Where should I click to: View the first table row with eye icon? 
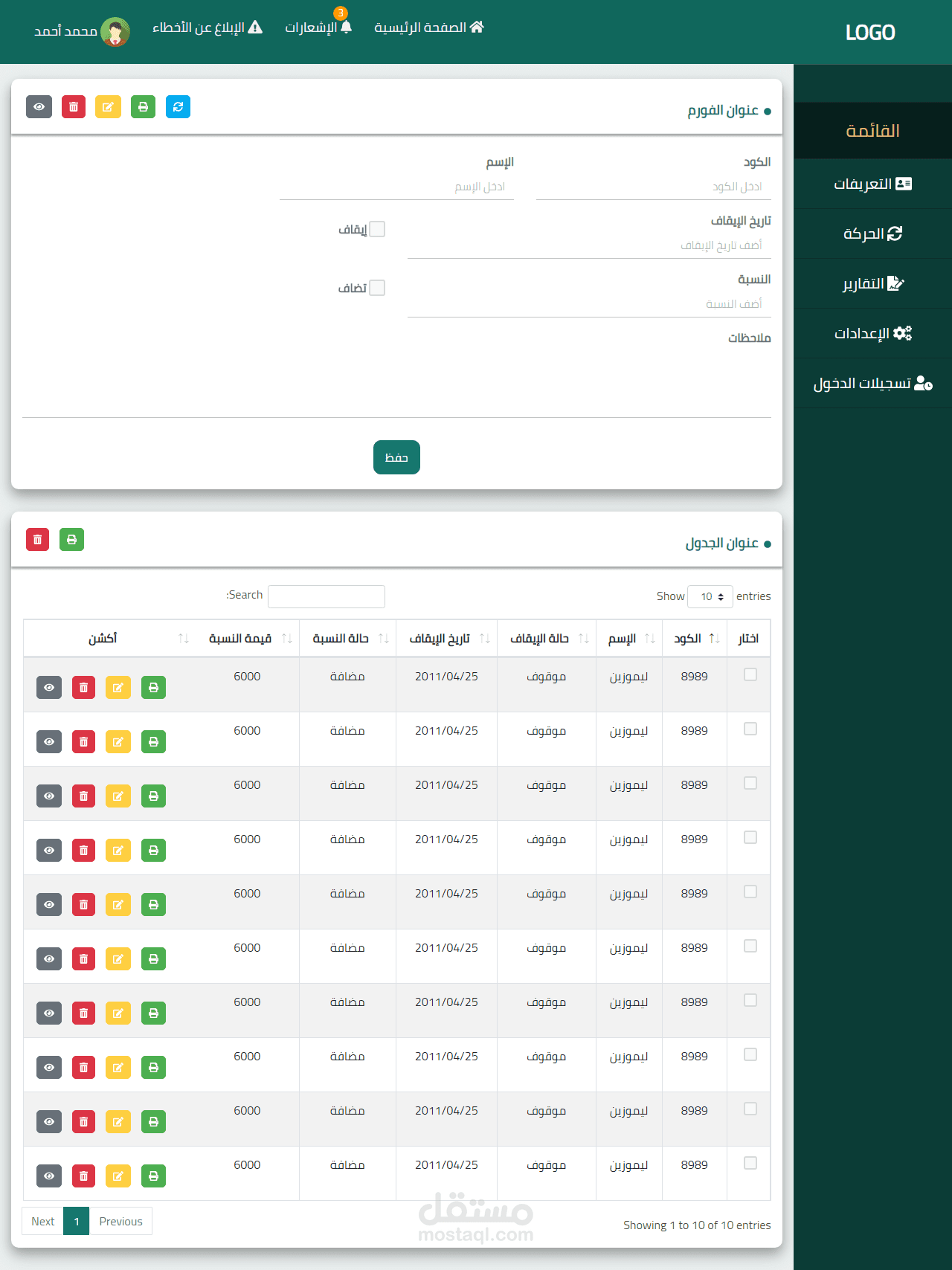(x=49, y=688)
